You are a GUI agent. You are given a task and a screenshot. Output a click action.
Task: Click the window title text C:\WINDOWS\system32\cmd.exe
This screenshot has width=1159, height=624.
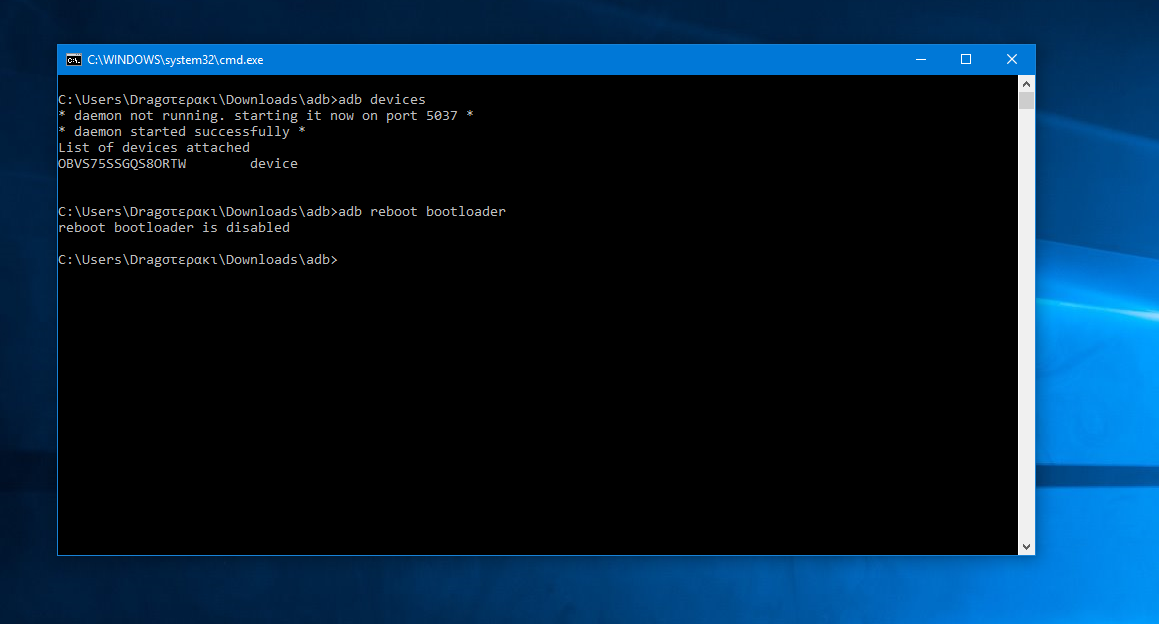(x=175, y=60)
